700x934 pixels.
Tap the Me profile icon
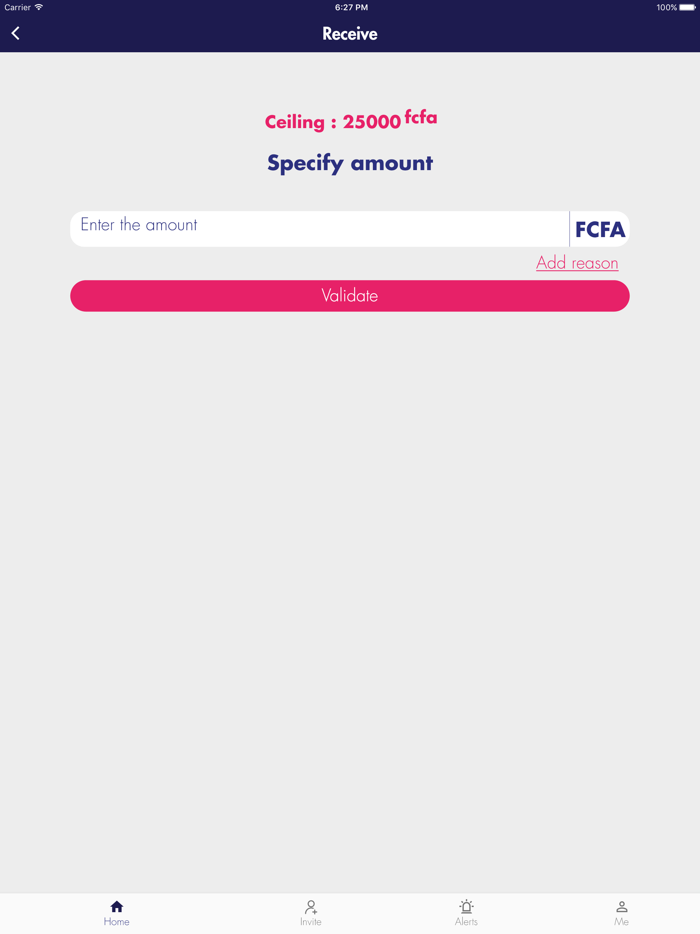[x=622, y=906]
